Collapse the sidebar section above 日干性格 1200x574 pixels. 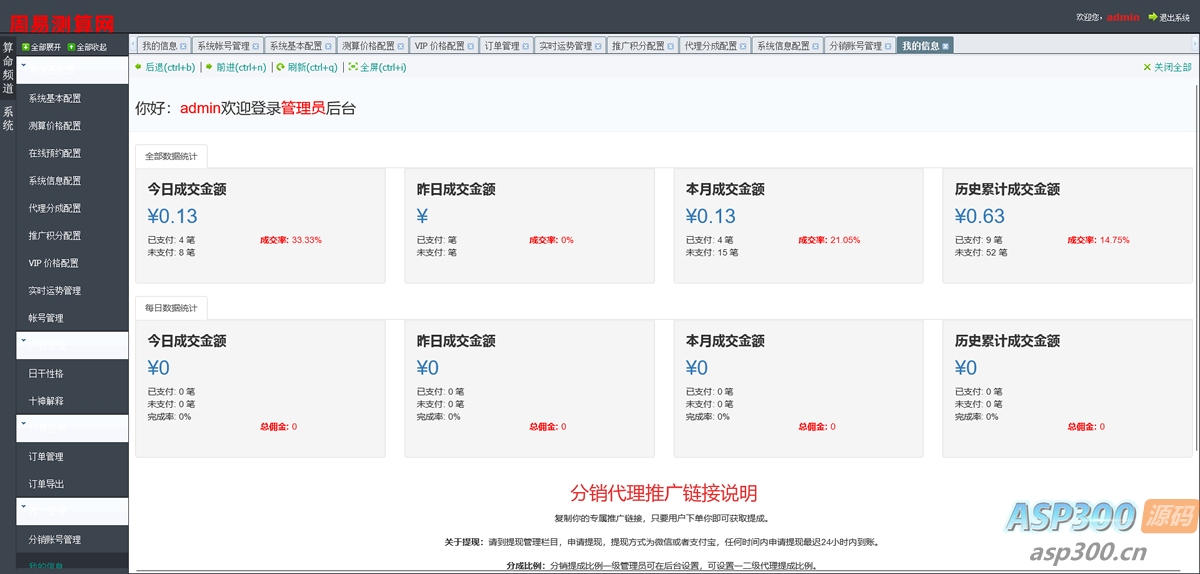(x=23, y=341)
